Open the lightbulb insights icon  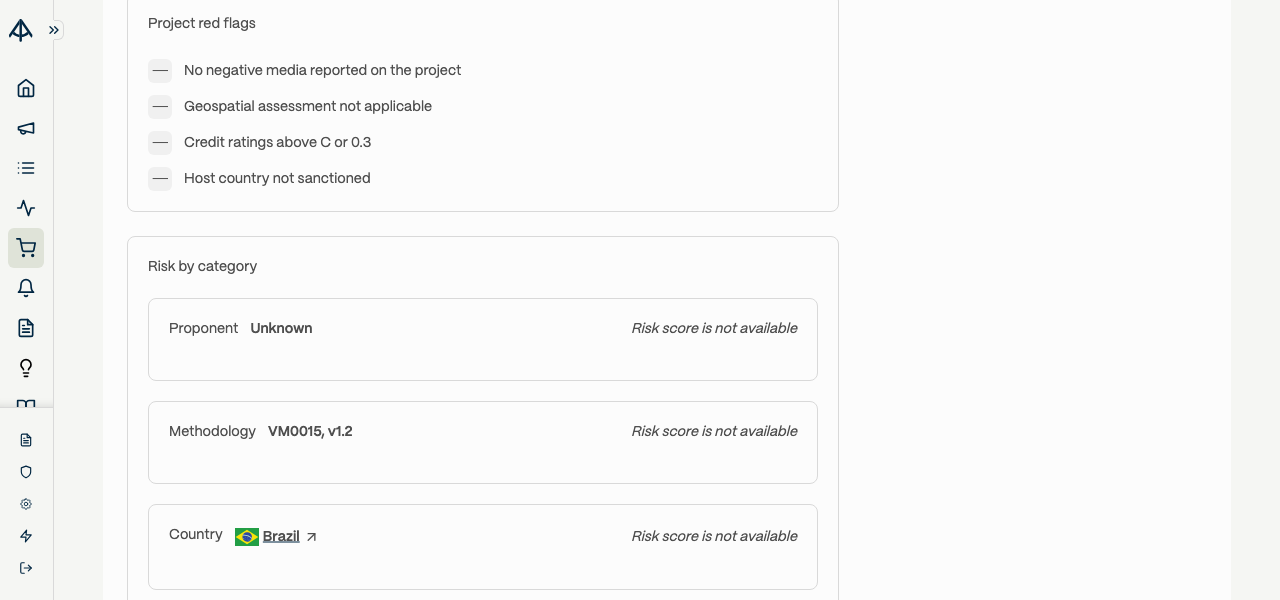pos(26,368)
